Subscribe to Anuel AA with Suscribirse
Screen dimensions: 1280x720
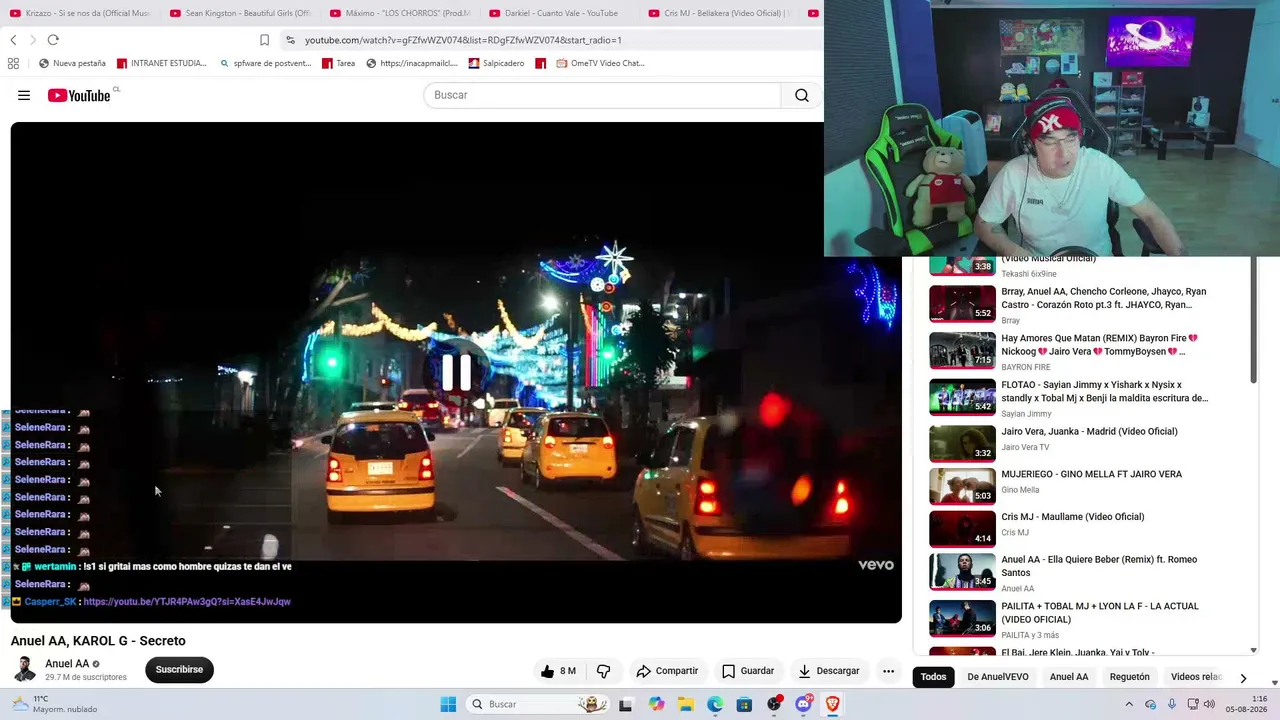[x=179, y=670]
